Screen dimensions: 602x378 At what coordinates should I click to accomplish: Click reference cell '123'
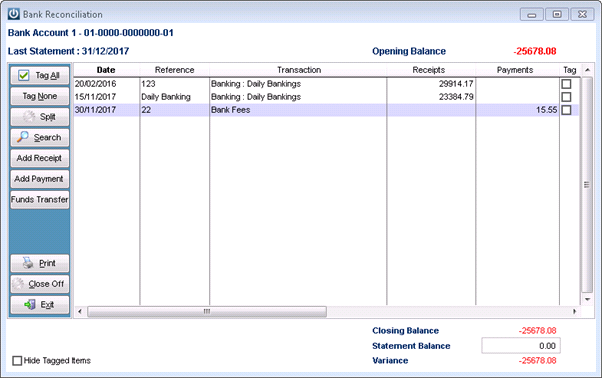[x=175, y=84]
